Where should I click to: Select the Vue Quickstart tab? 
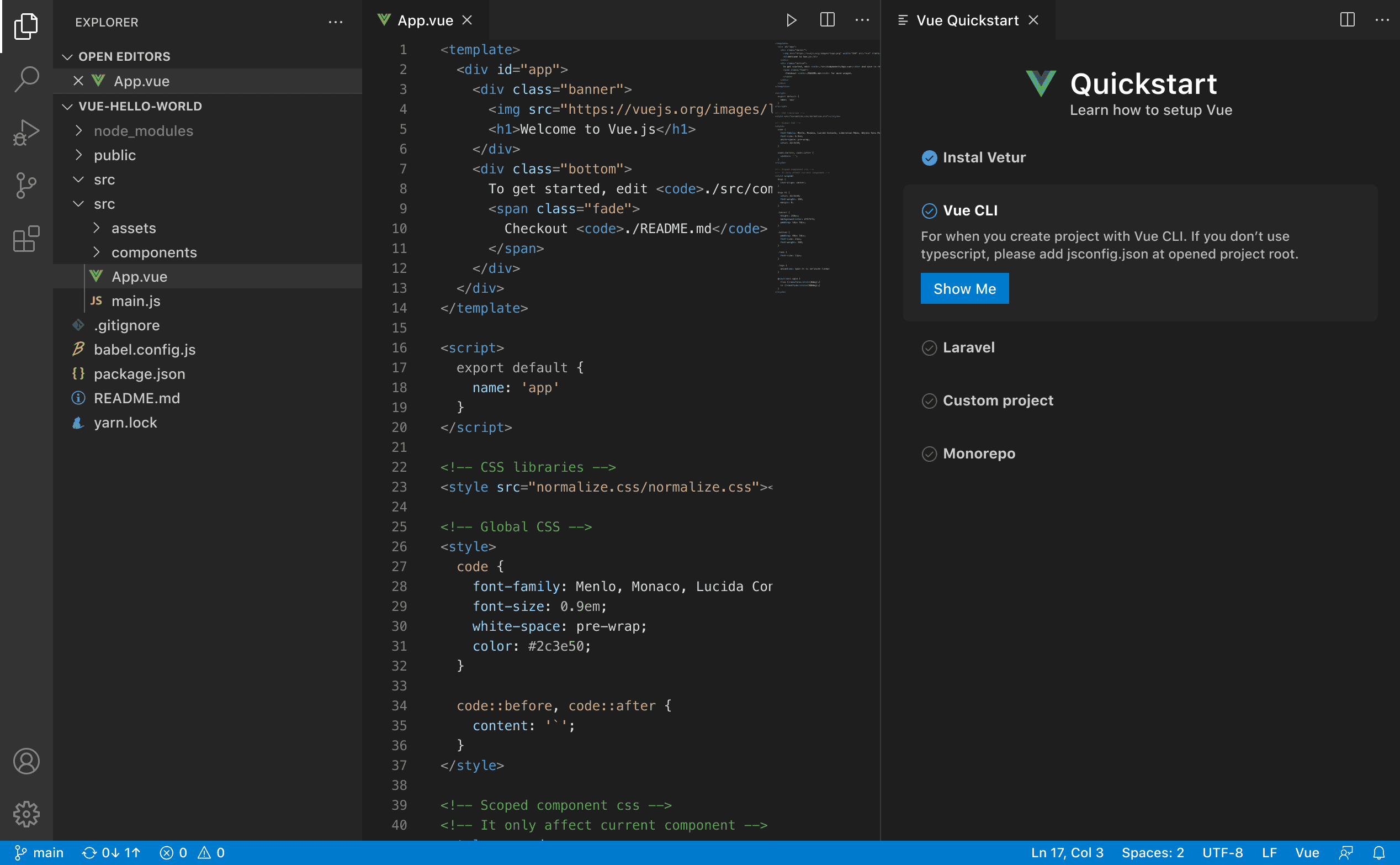(968, 20)
